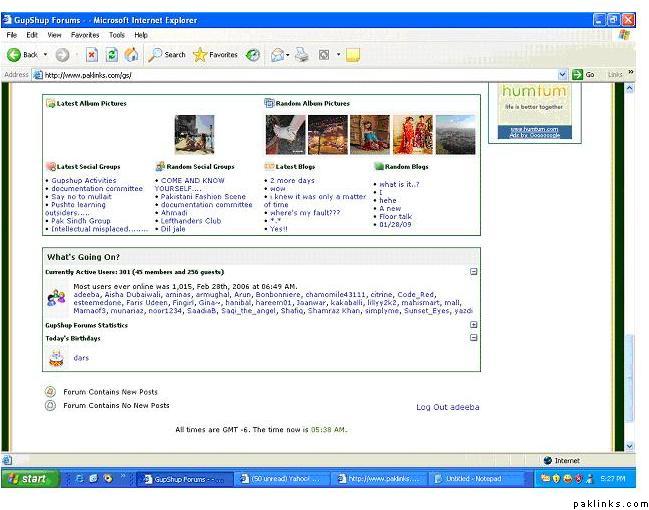Click the Print toolbar icon

pos(302,55)
